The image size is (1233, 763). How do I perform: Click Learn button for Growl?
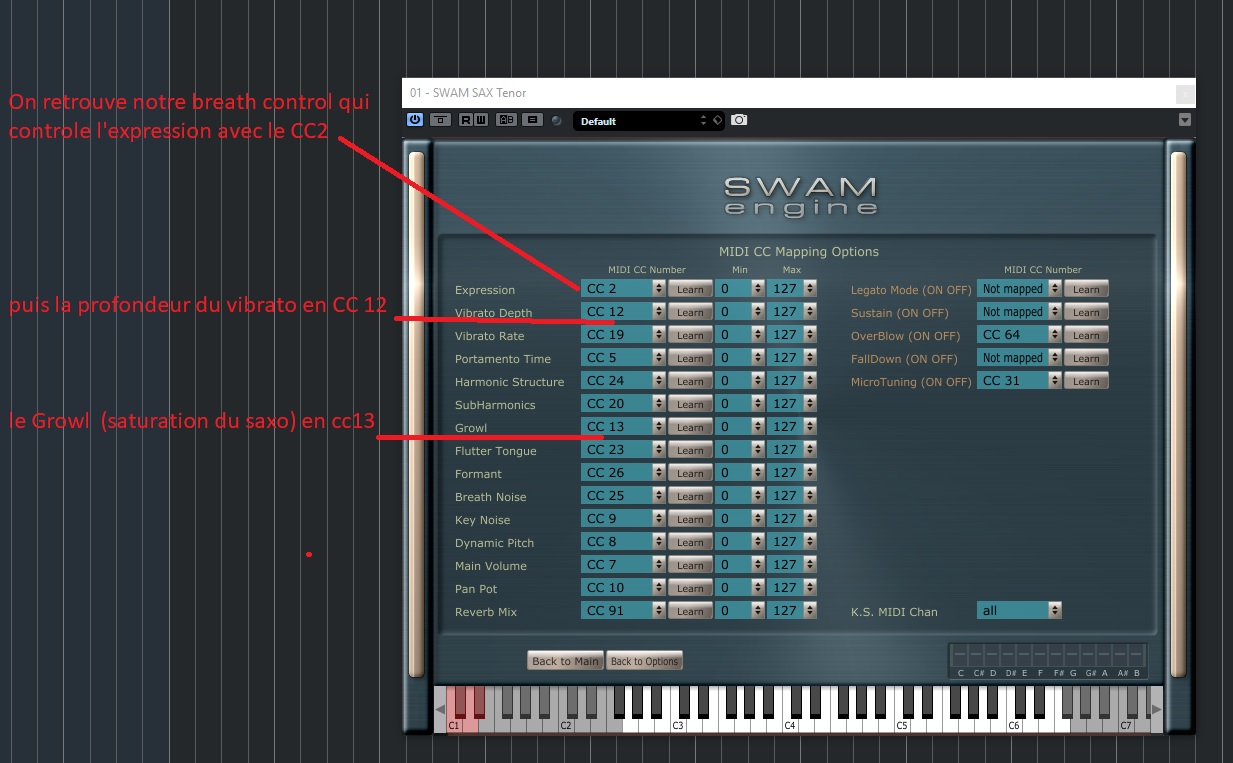[x=690, y=428]
